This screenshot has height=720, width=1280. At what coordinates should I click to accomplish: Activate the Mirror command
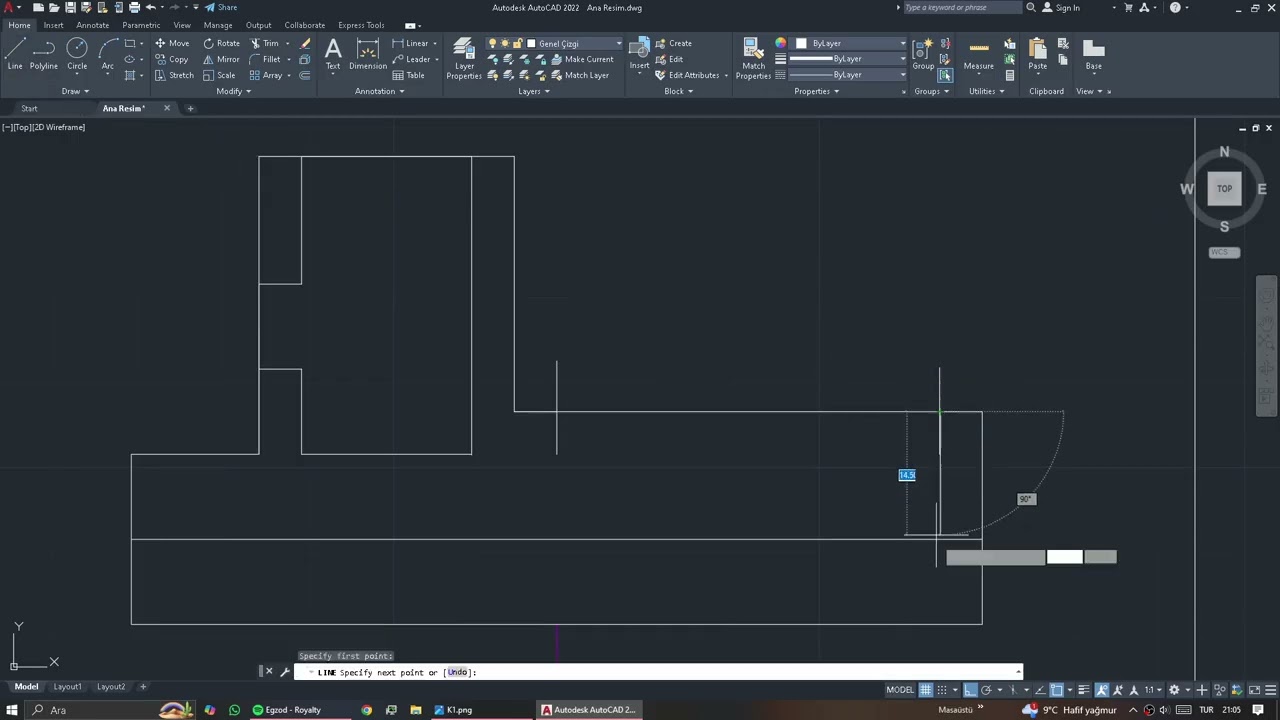pyautogui.click(x=221, y=59)
